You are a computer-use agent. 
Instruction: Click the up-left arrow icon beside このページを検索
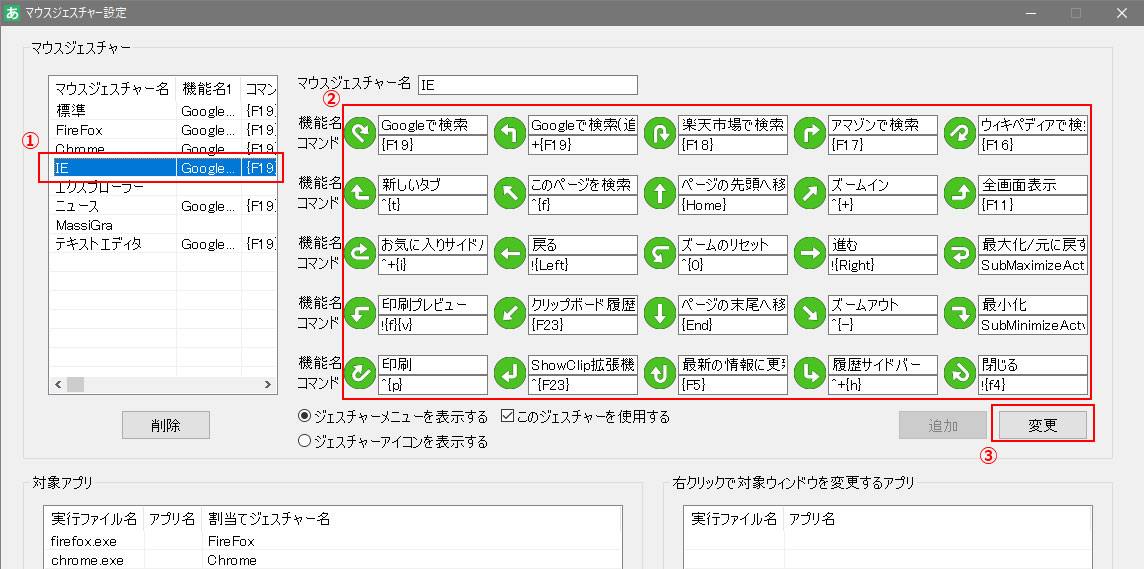point(509,193)
